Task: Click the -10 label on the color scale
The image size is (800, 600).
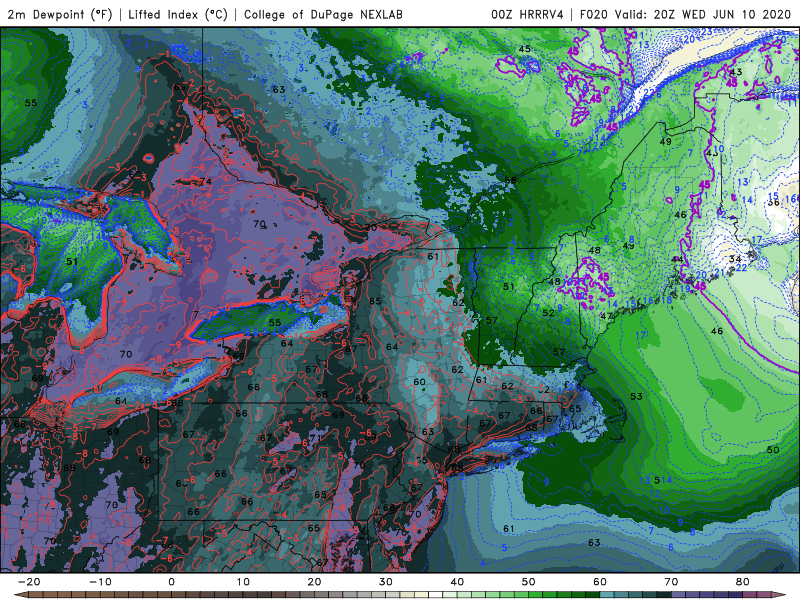Action: 100,582
